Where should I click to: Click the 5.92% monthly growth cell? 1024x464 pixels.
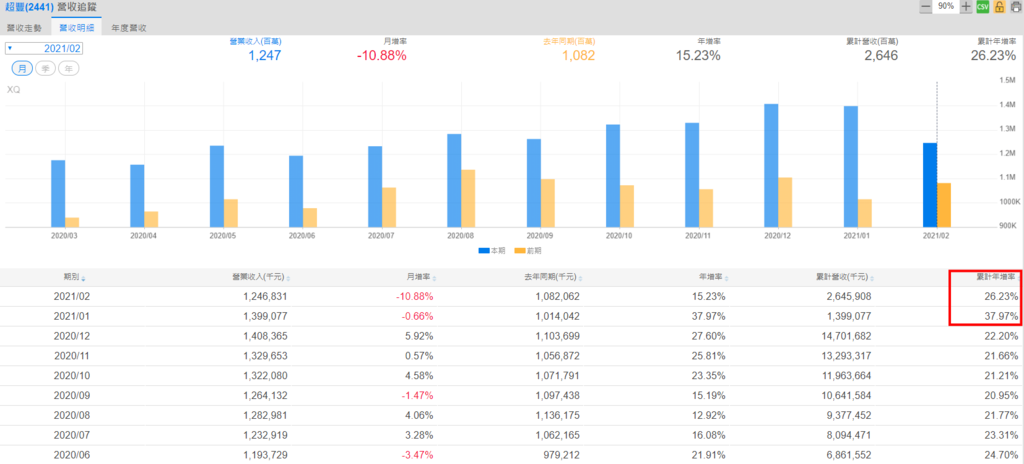[x=419, y=336]
